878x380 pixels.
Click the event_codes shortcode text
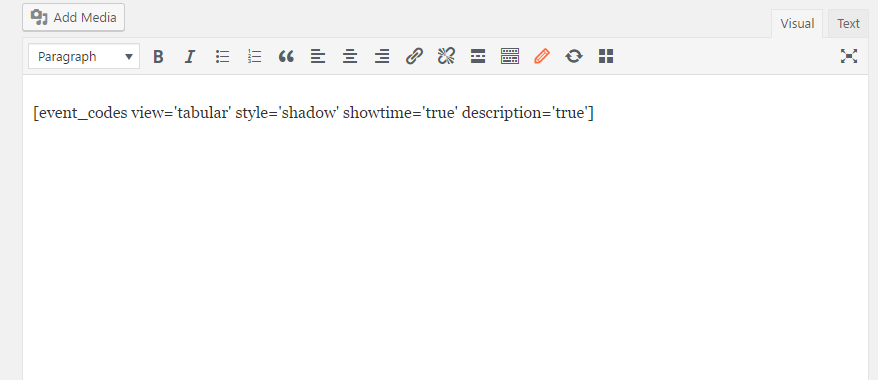click(314, 113)
